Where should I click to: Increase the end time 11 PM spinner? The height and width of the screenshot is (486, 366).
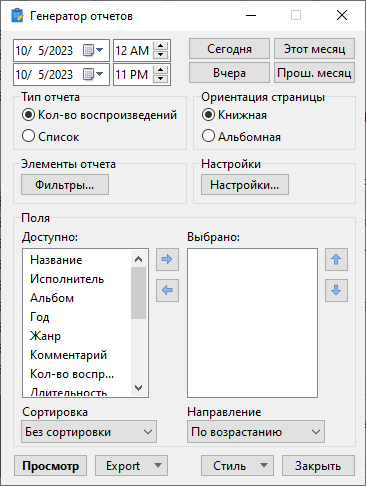pos(161,70)
